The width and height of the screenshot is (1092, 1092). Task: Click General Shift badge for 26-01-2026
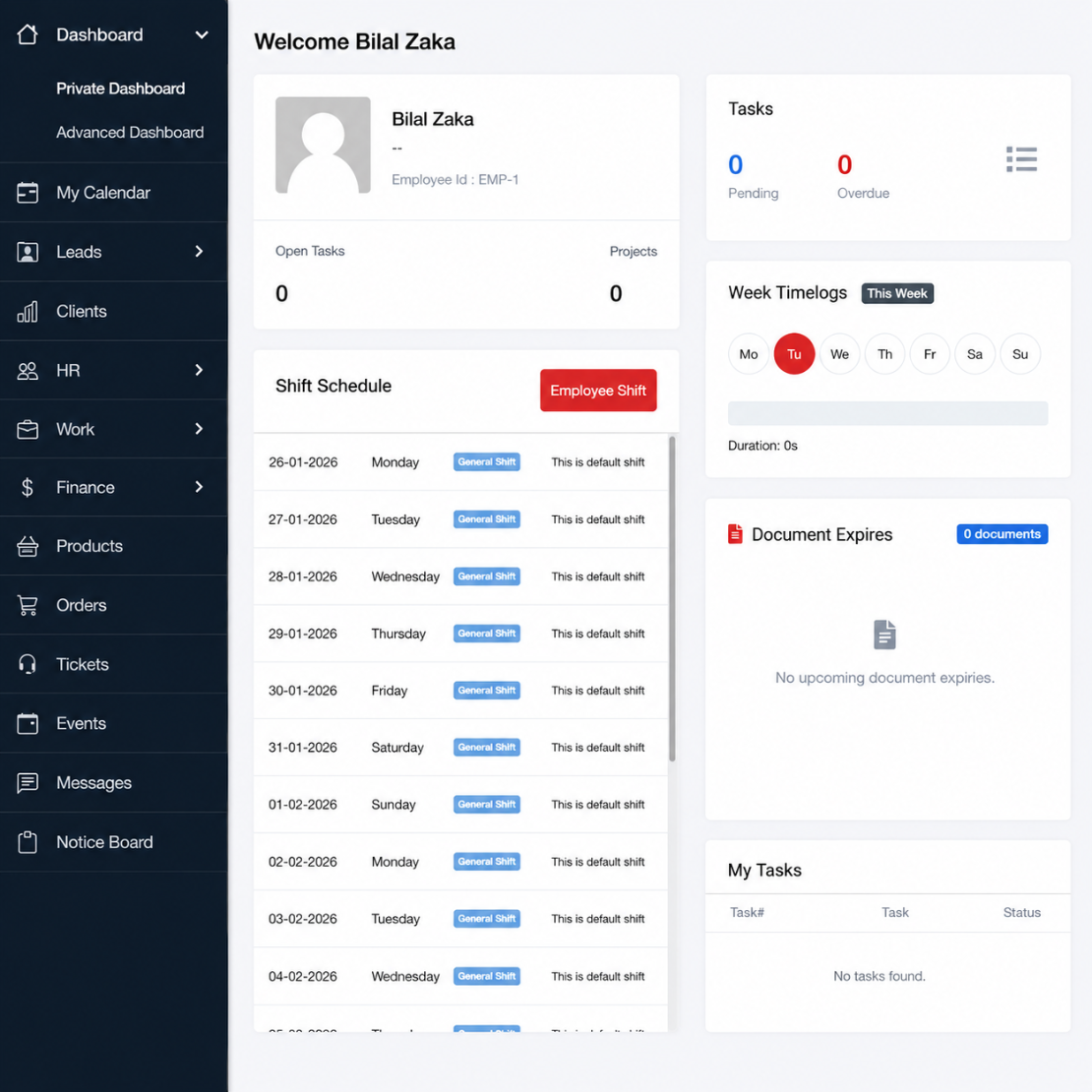coord(487,461)
